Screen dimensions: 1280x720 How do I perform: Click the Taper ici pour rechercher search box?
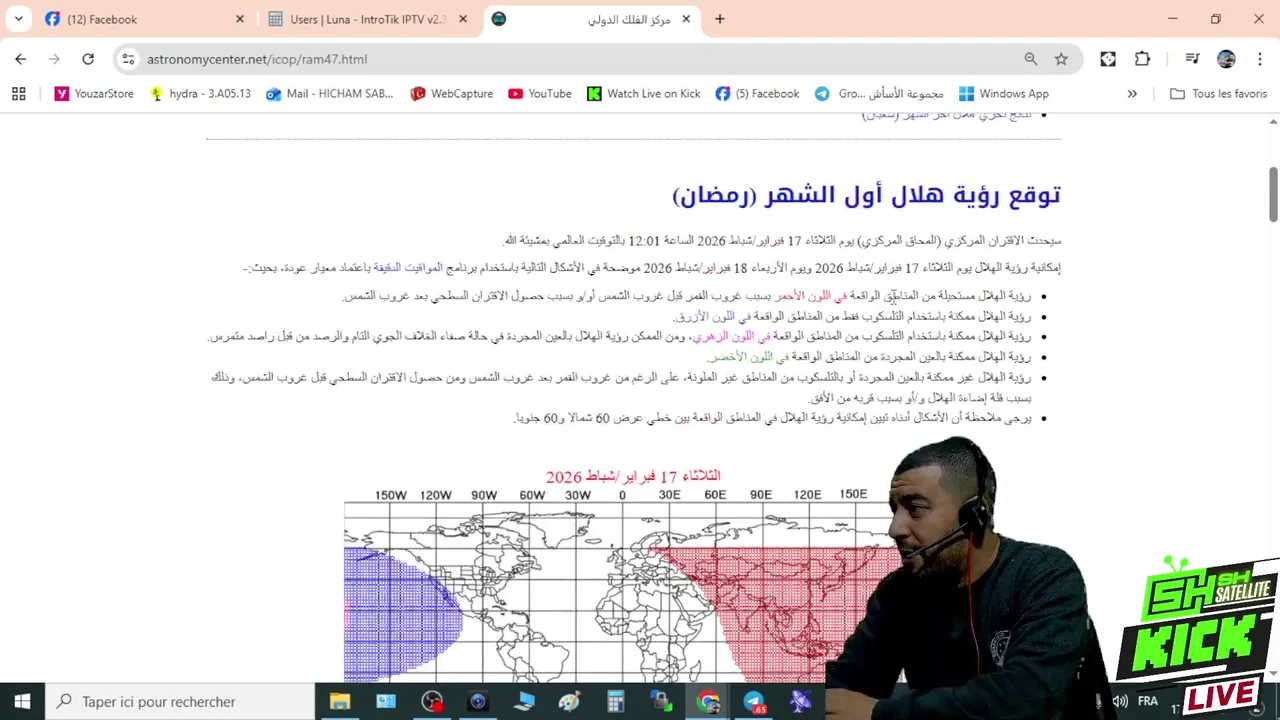180,701
